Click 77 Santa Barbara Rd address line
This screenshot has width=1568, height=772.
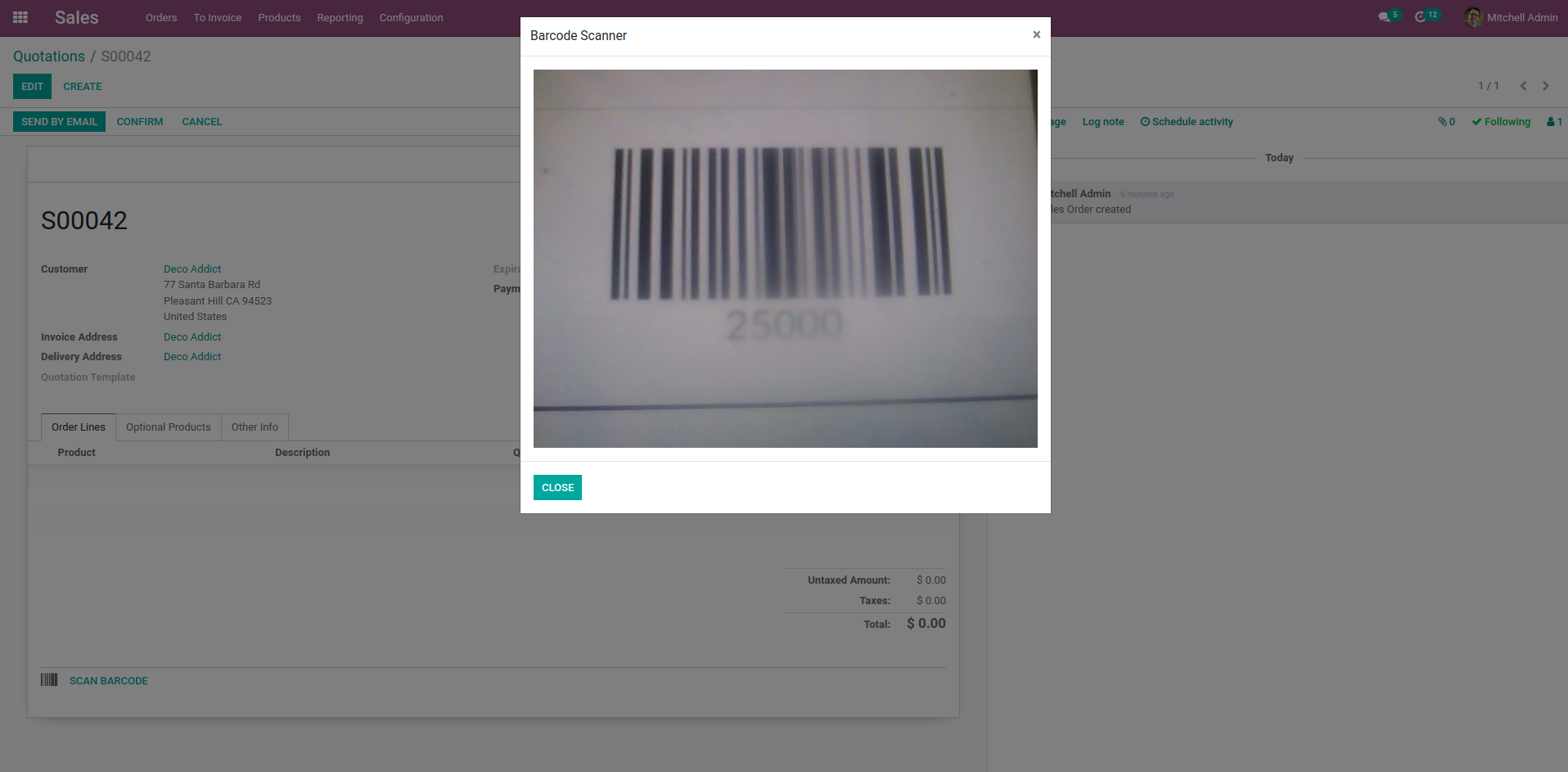pos(212,285)
